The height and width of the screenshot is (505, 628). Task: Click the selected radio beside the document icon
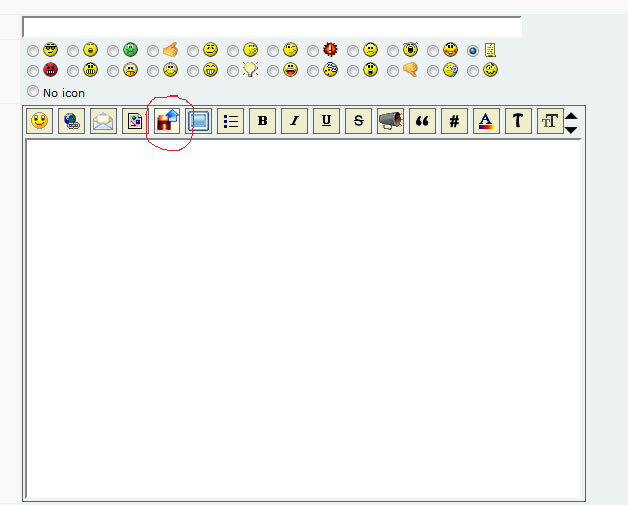473,51
